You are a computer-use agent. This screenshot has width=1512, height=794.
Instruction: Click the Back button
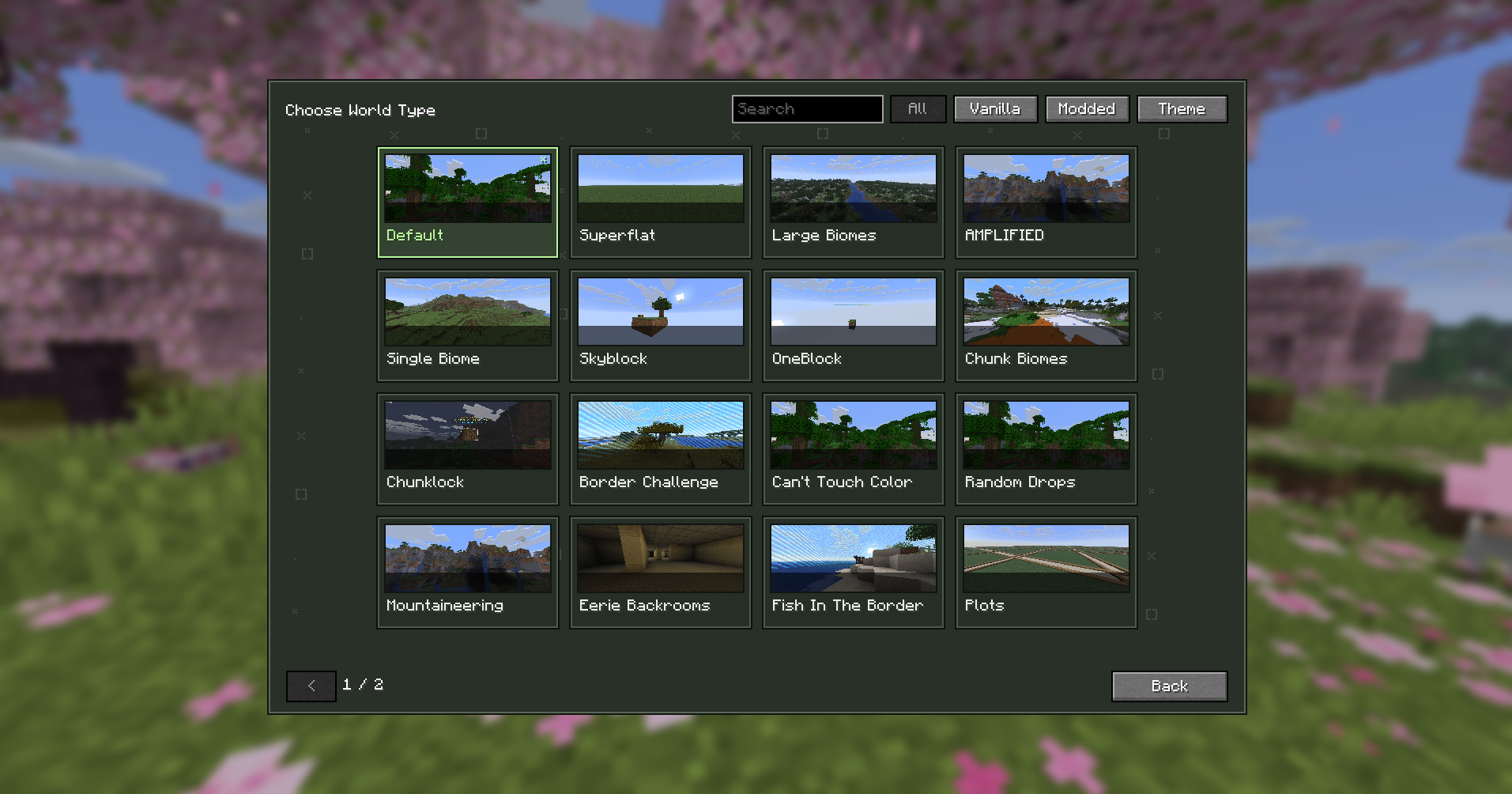tap(1170, 686)
